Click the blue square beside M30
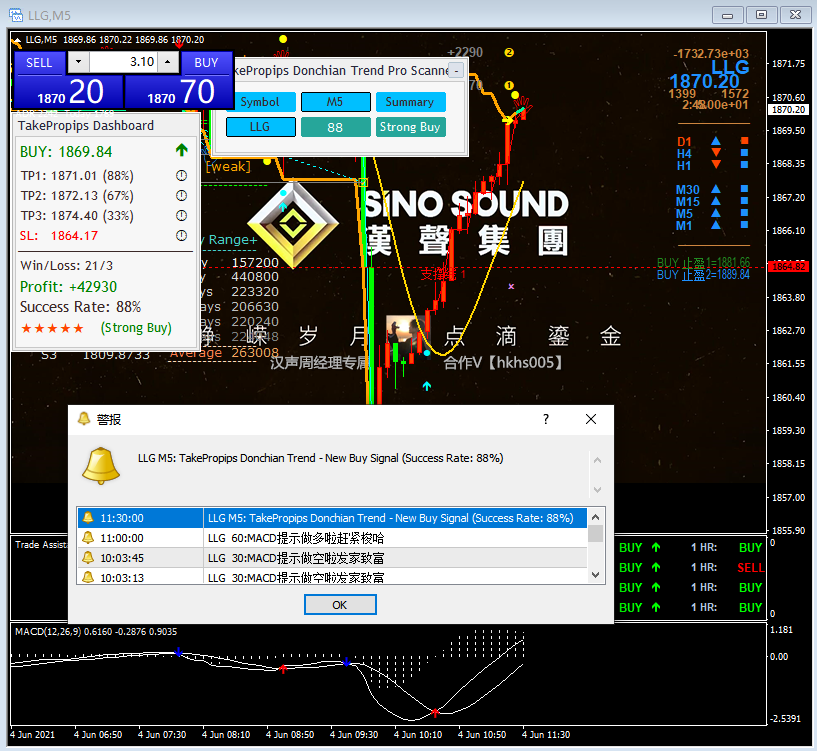Viewport: 817px width, 751px height. click(x=745, y=189)
